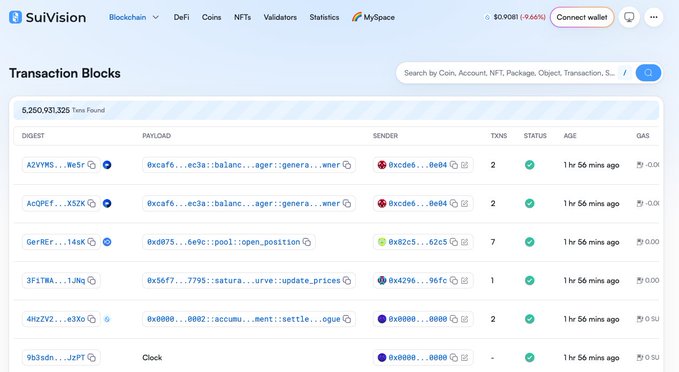Copy sender 0x0000...0000 in 9b3sdn row
This screenshot has height=372, width=679.
[x=454, y=358]
